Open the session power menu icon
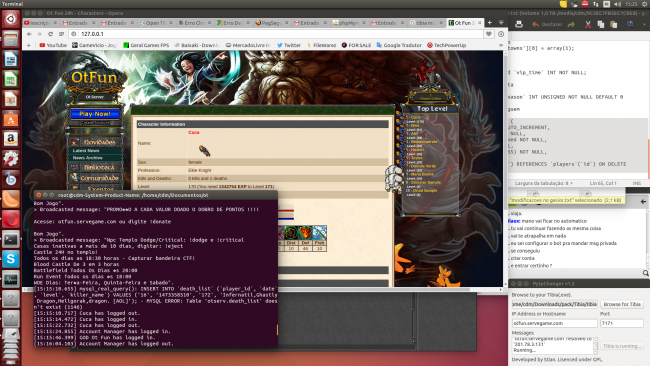Image resolution: width=650 pixels, height=366 pixels. tap(645, 4)
